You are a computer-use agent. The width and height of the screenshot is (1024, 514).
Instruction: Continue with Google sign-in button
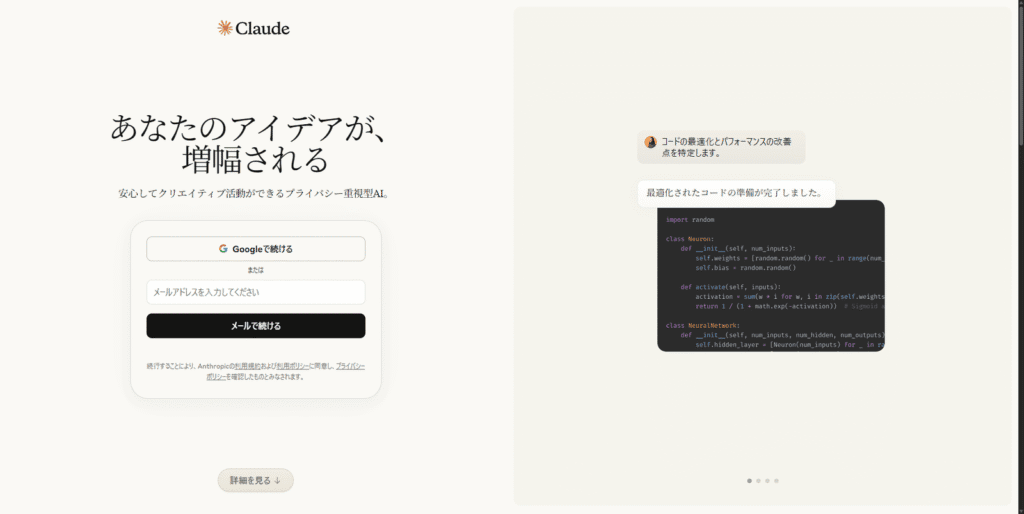(x=256, y=249)
